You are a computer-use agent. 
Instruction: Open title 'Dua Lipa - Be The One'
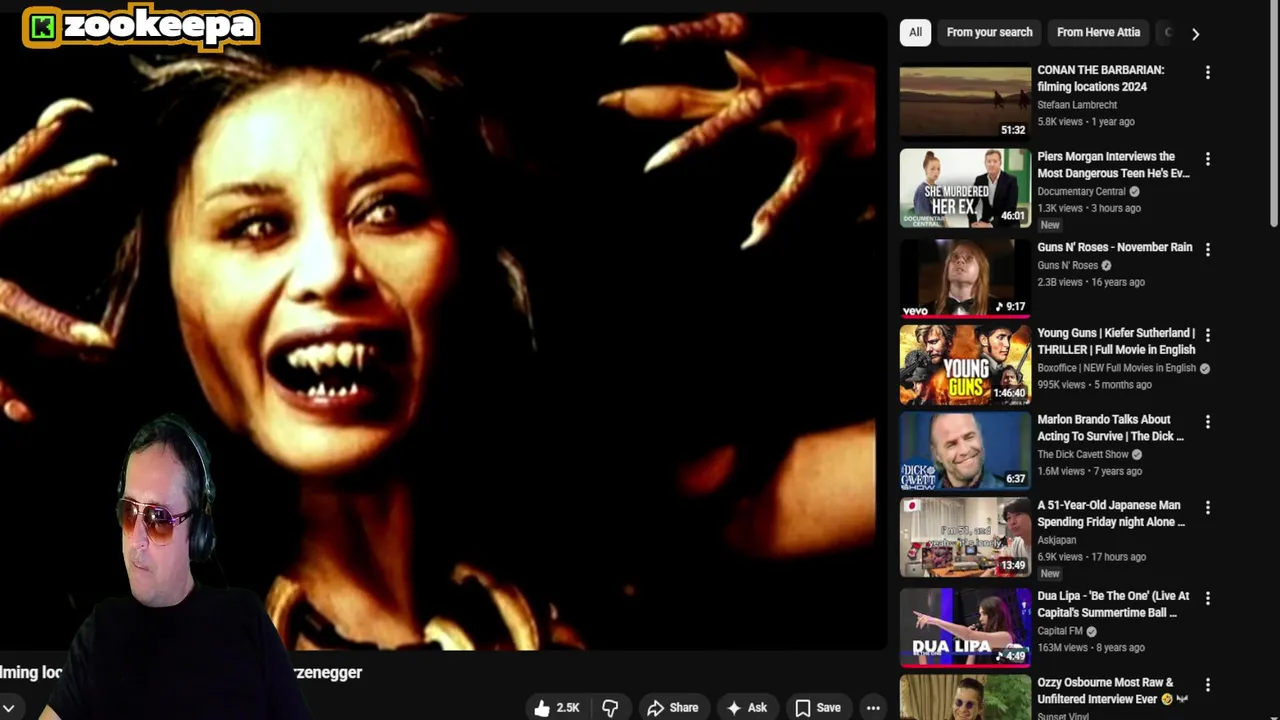click(1113, 604)
